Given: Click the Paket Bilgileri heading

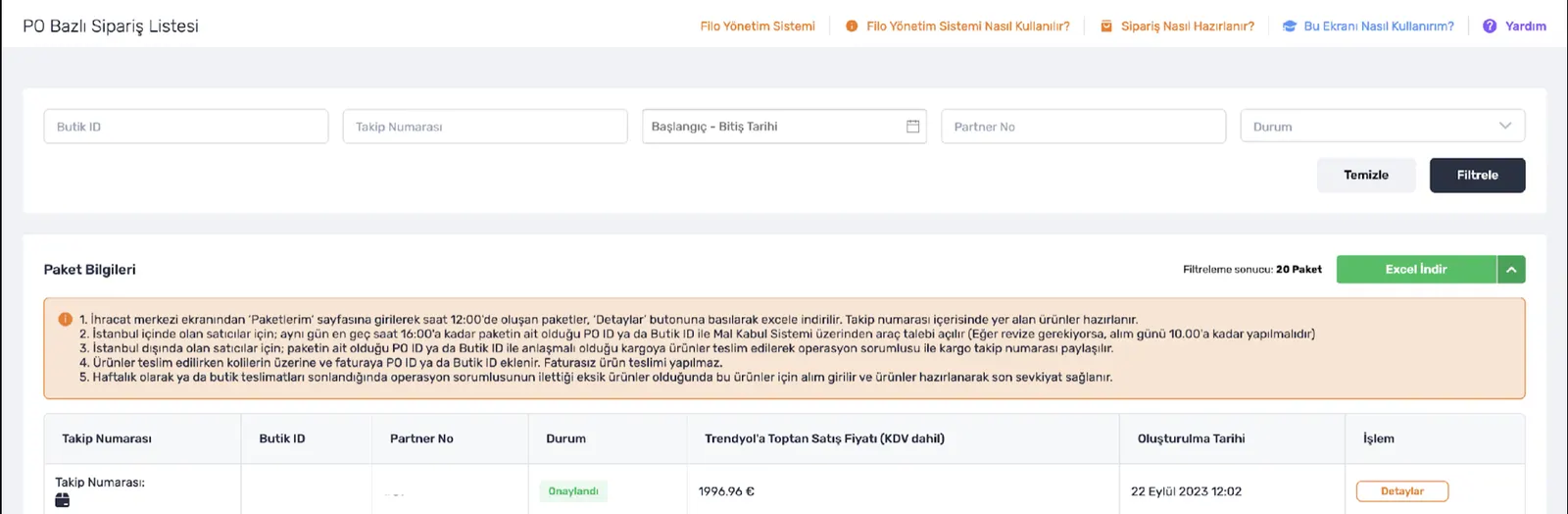Looking at the screenshot, I should click(90, 270).
